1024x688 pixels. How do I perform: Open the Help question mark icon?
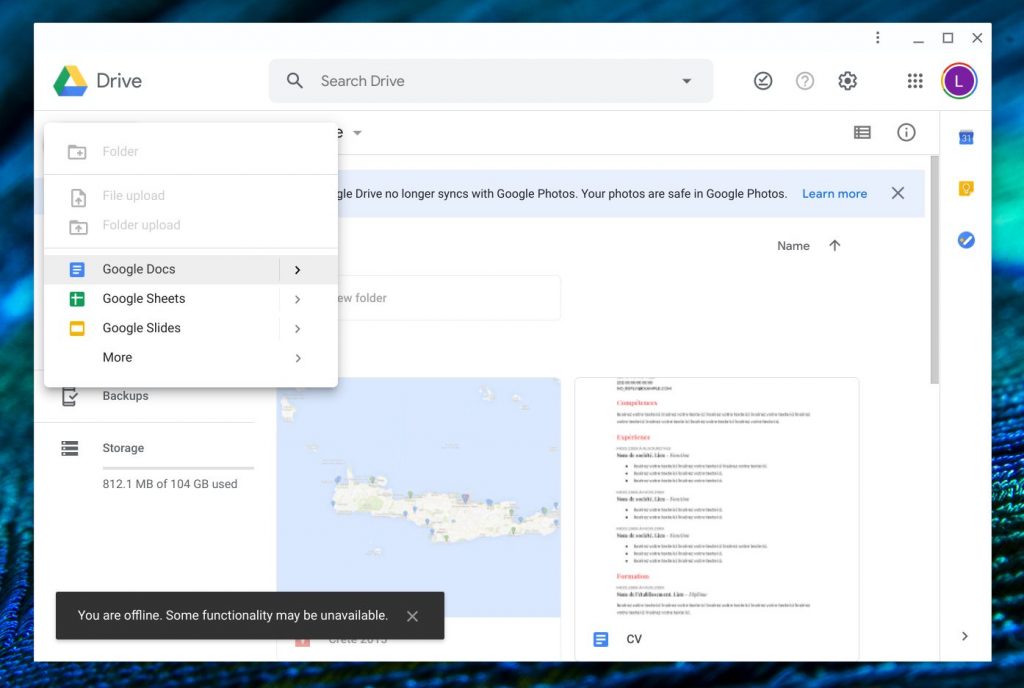click(805, 81)
